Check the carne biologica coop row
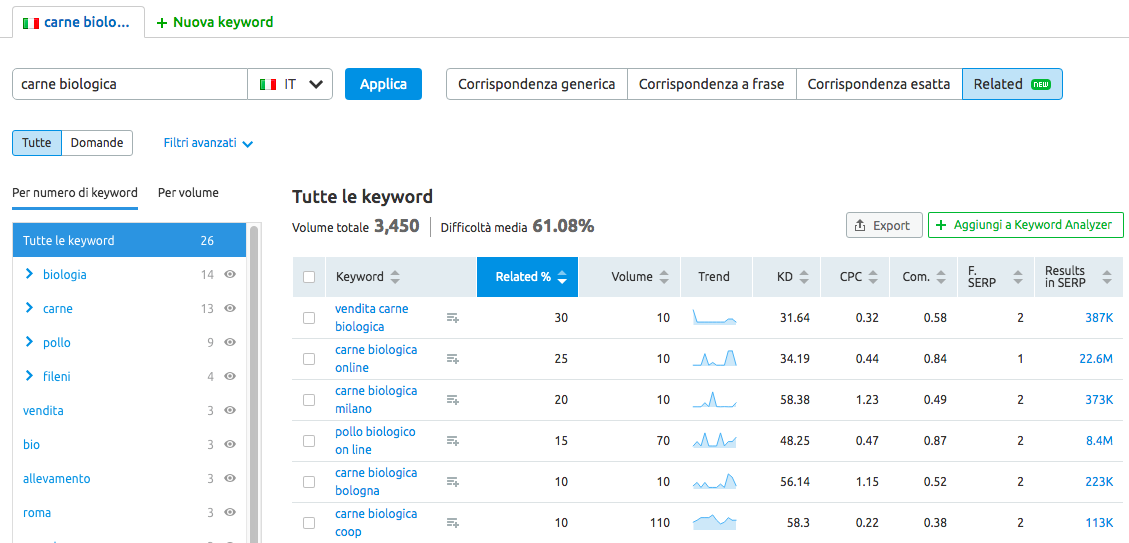The image size is (1129, 543). click(309, 523)
